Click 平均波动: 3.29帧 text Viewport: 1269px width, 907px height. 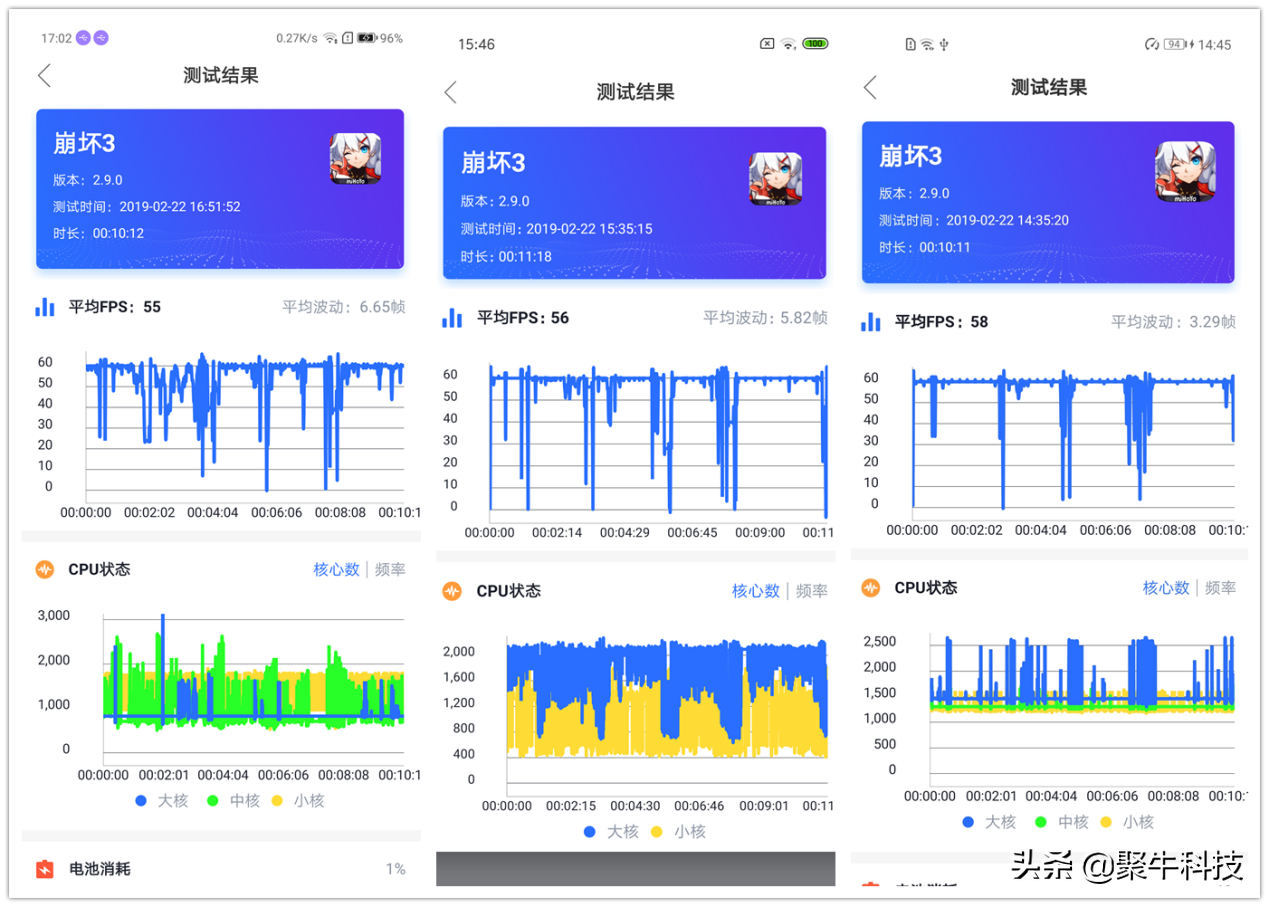pyautogui.click(x=1174, y=322)
